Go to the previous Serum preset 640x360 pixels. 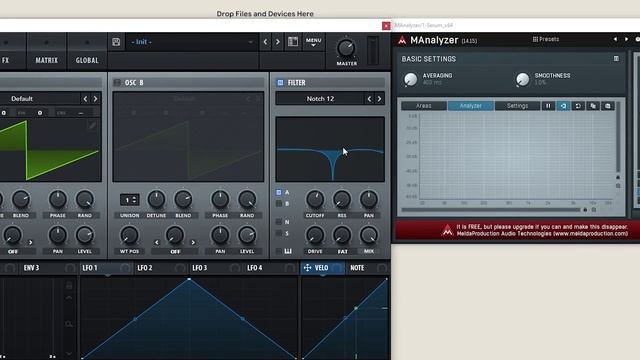(x=266, y=42)
